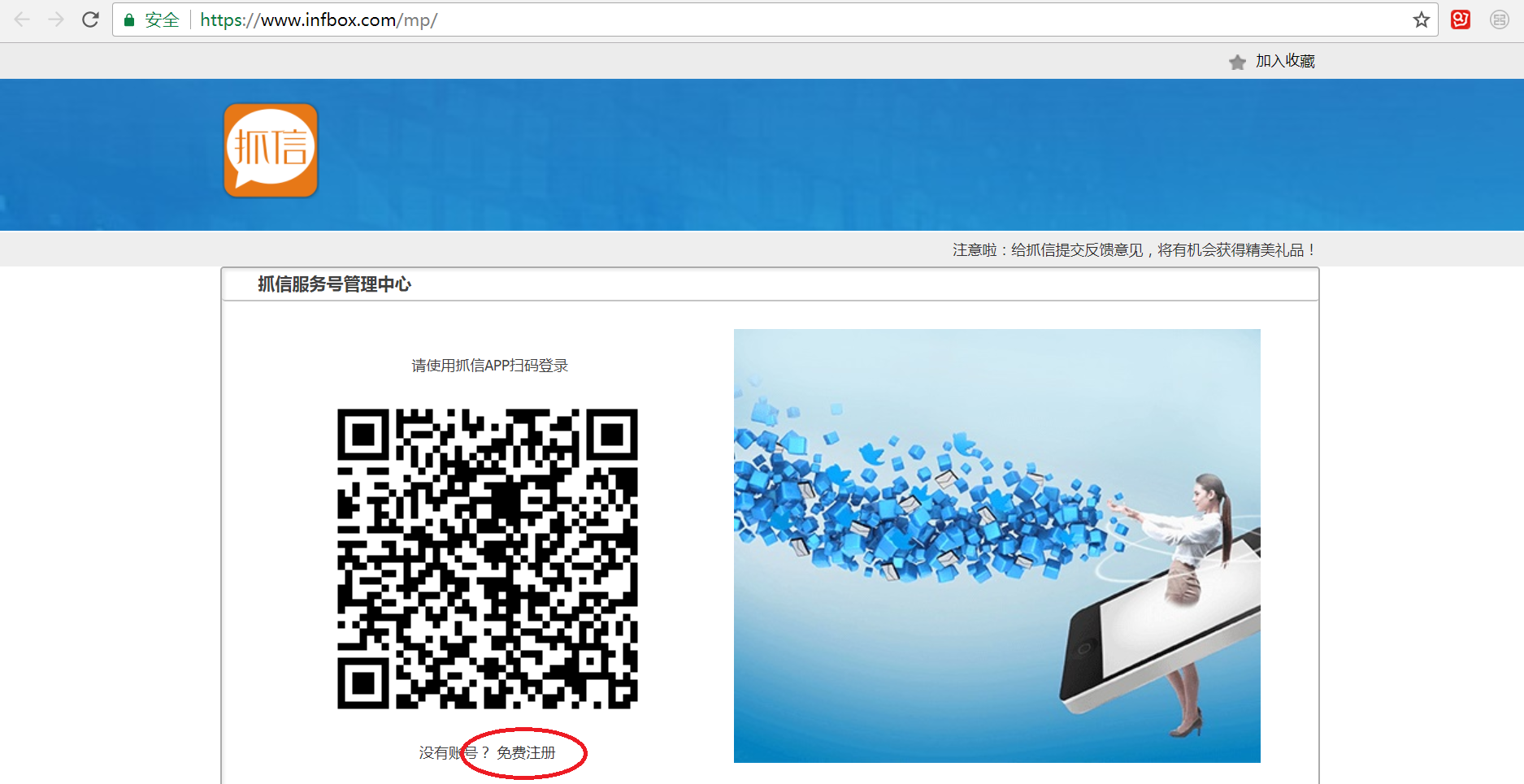Select the 抓信服务号管理中心 heading

(334, 284)
